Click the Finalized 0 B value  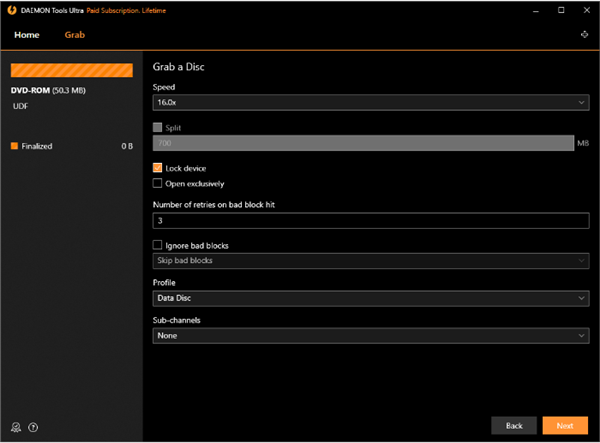point(127,146)
